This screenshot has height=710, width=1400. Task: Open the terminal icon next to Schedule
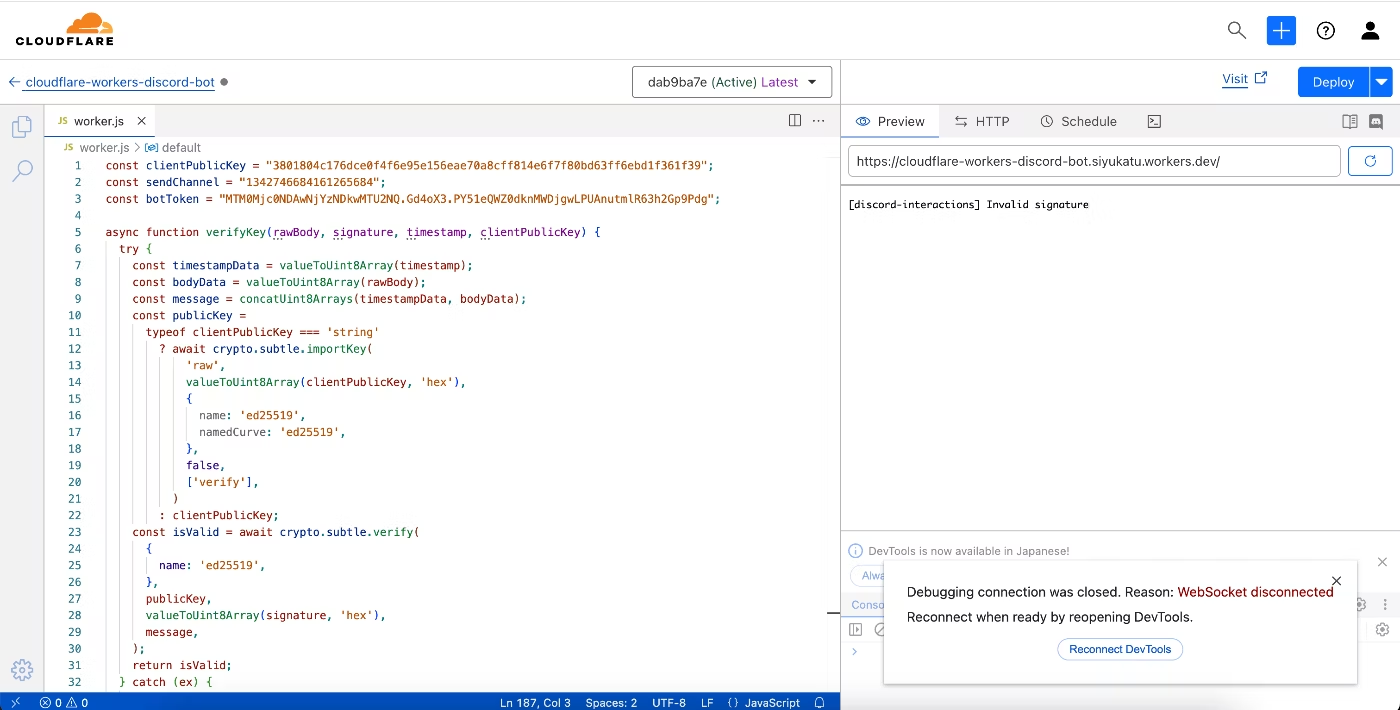tap(1154, 120)
